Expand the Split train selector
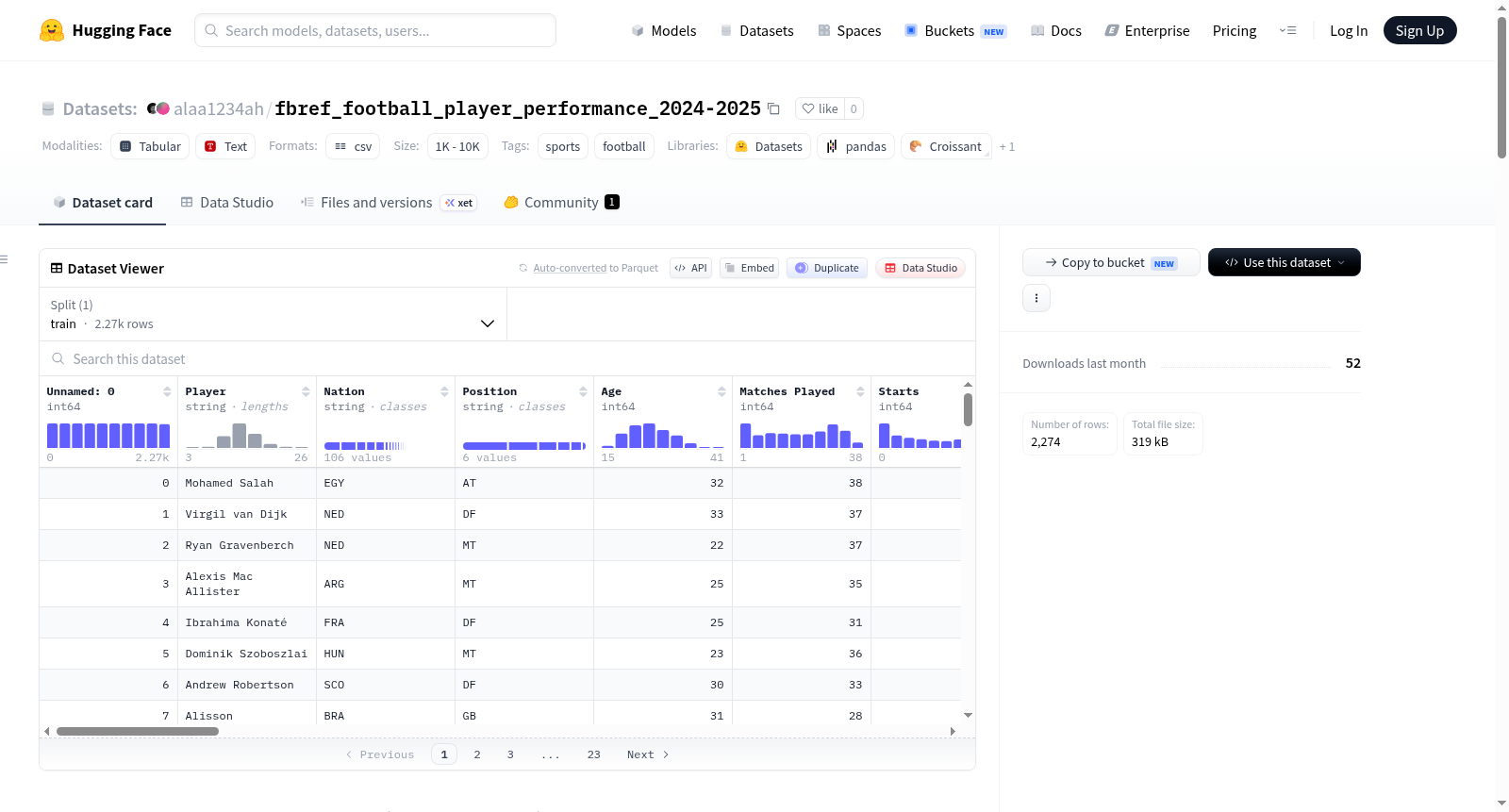 (x=273, y=314)
